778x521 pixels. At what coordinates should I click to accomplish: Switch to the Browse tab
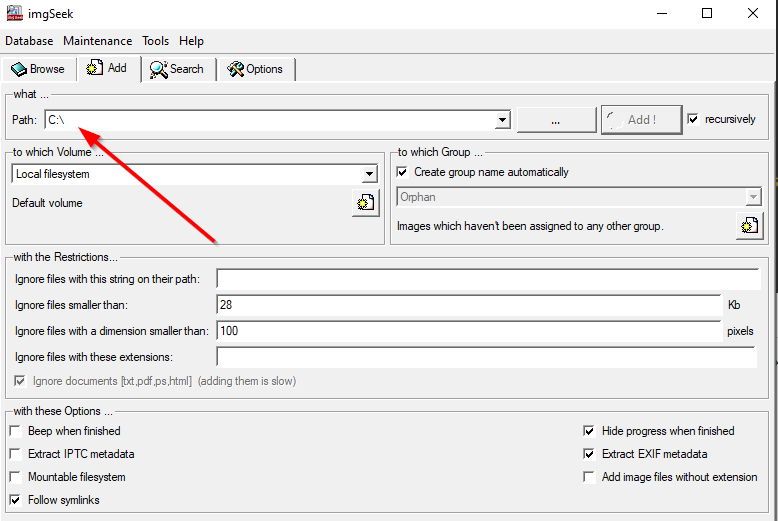click(x=39, y=69)
